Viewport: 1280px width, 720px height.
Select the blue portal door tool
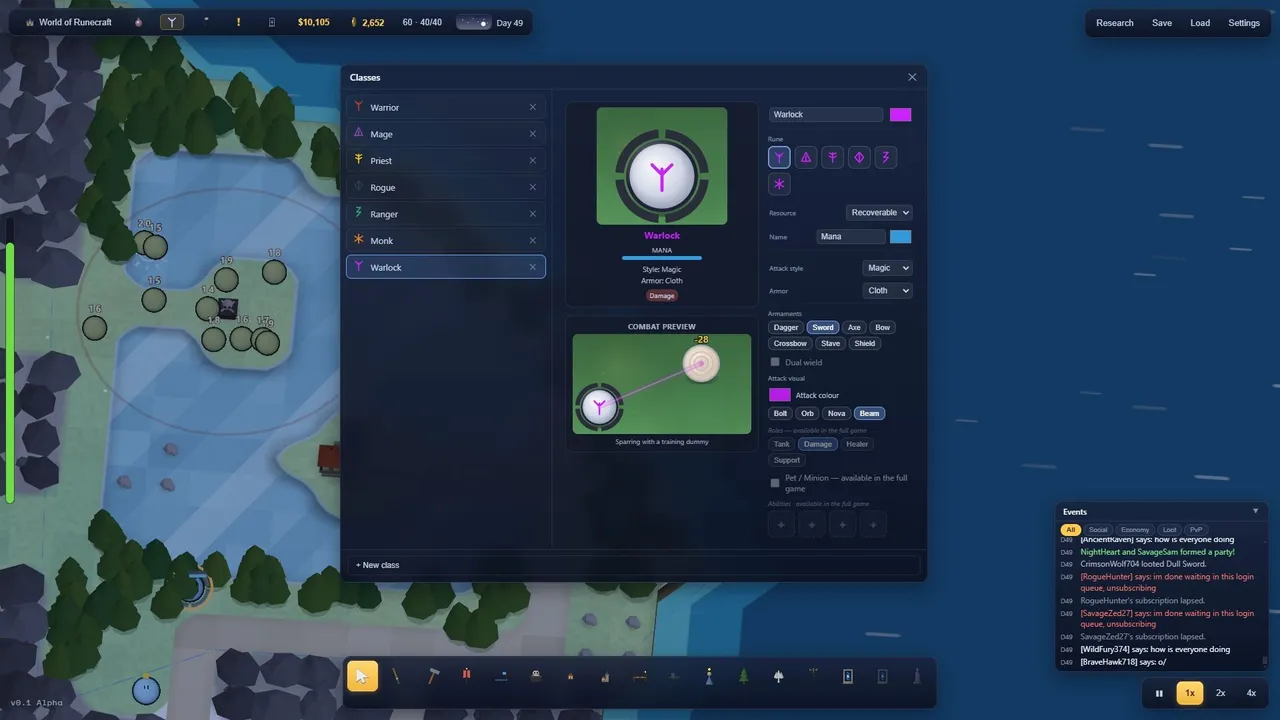847,676
